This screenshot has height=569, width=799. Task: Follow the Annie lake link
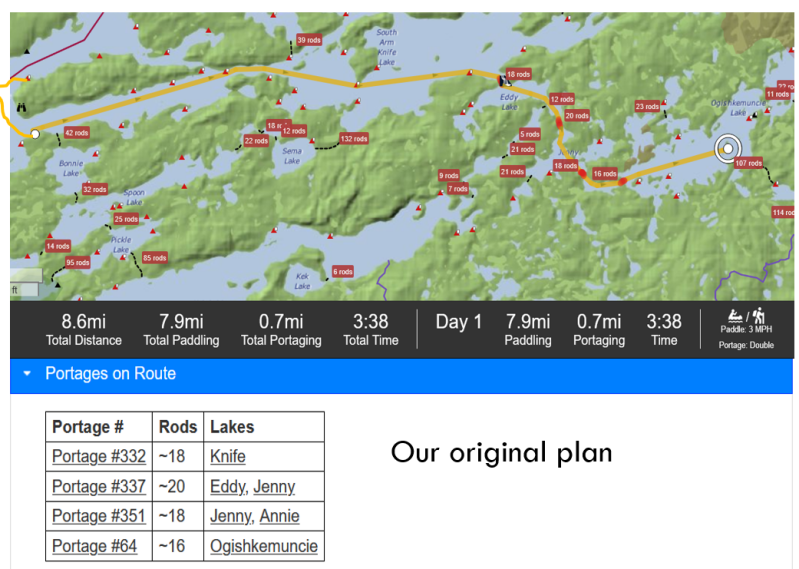click(x=279, y=516)
